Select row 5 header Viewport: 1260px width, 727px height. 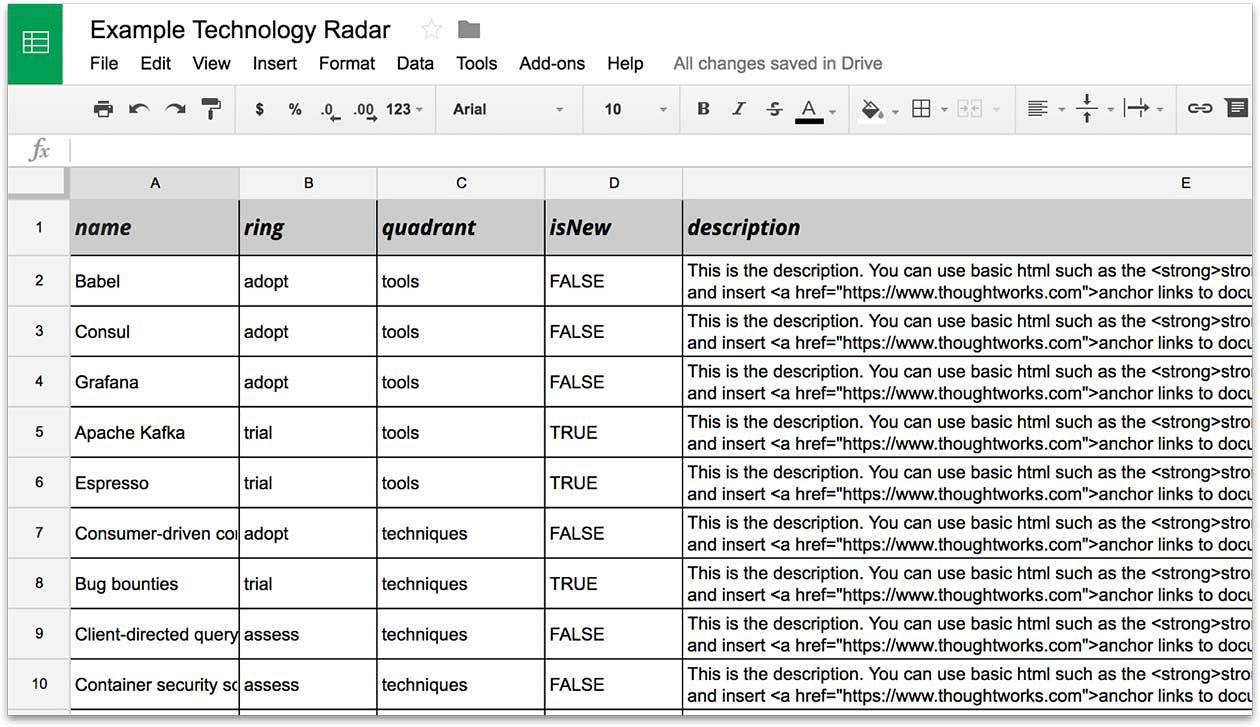39,432
